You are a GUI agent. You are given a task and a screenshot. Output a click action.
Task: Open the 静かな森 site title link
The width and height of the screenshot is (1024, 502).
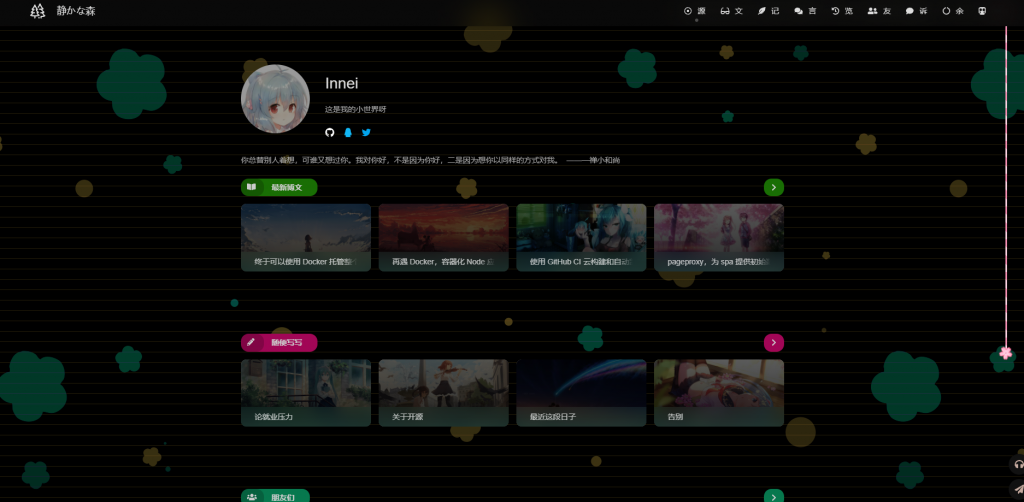tap(76, 11)
